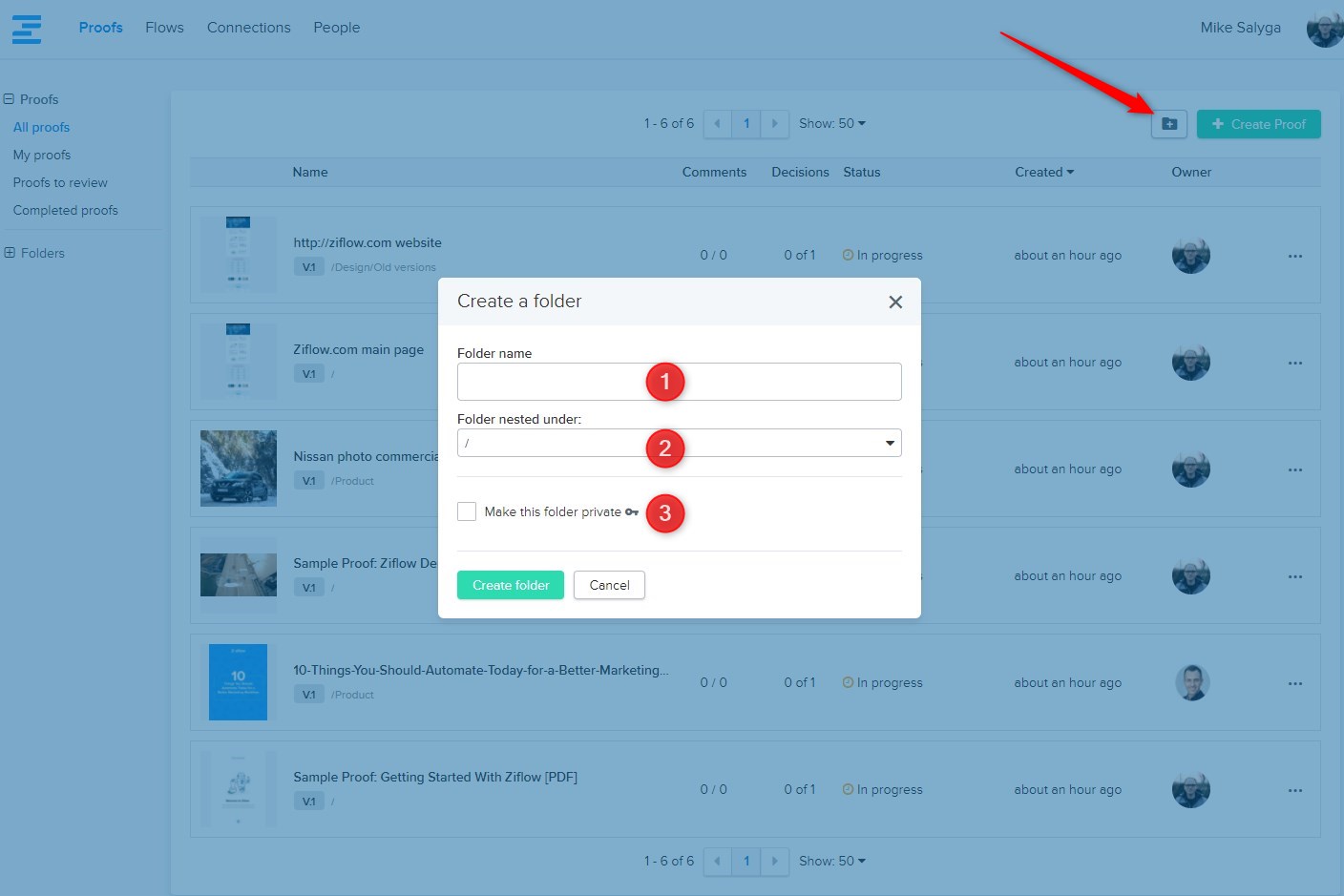Collapse the Proofs tree section

tap(9, 99)
